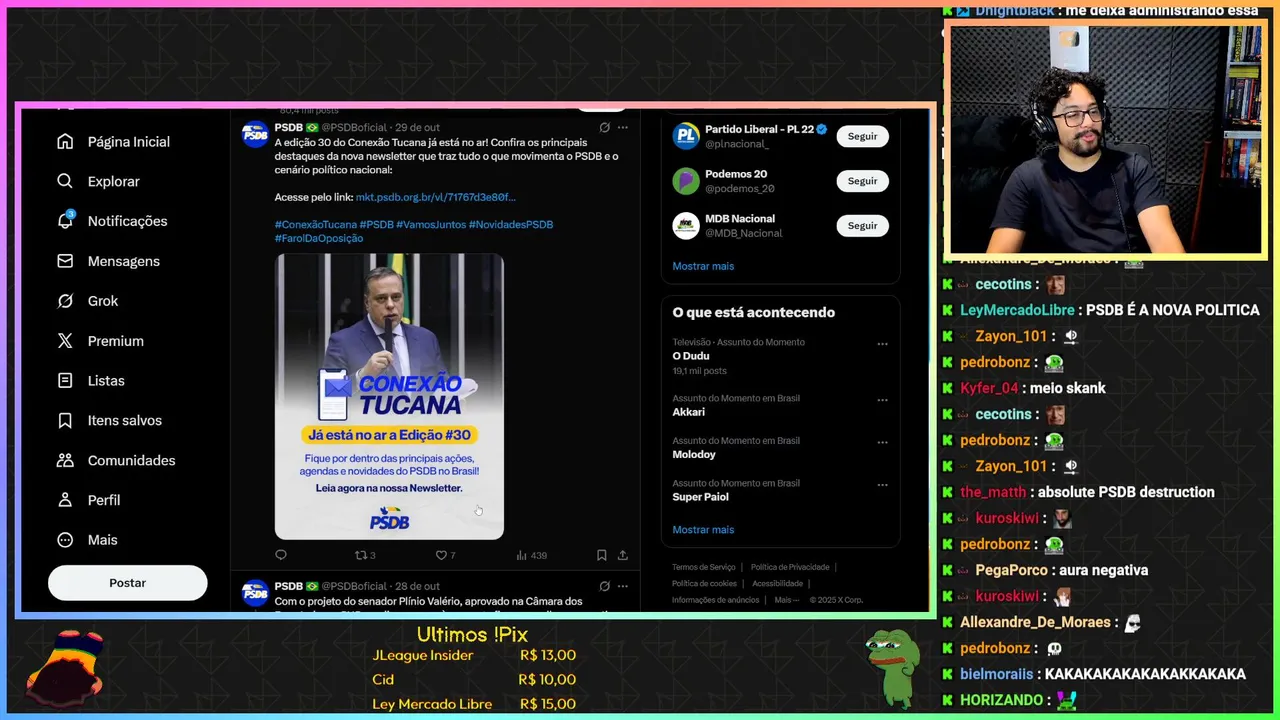Bookmark the Conexão Tucana post
Image resolution: width=1280 pixels, height=720 pixels.
point(601,555)
